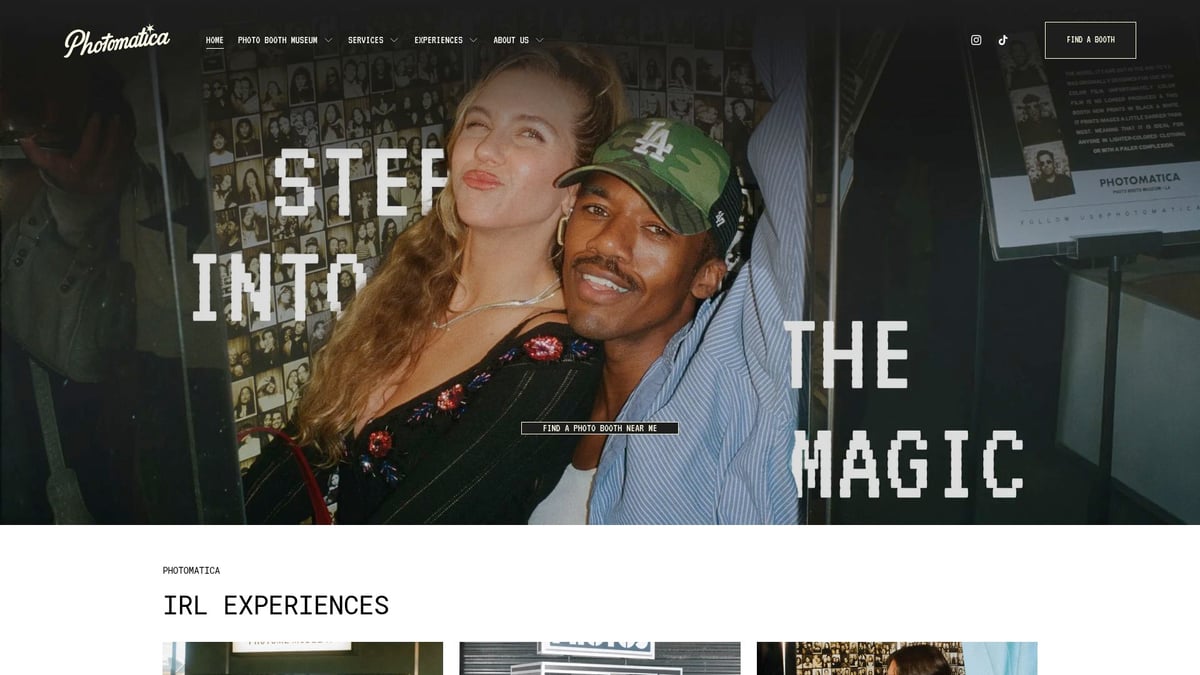Viewport: 1200px width, 675px height.
Task: Open Photomatica's Instagram profile icon
Action: point(976,39)
